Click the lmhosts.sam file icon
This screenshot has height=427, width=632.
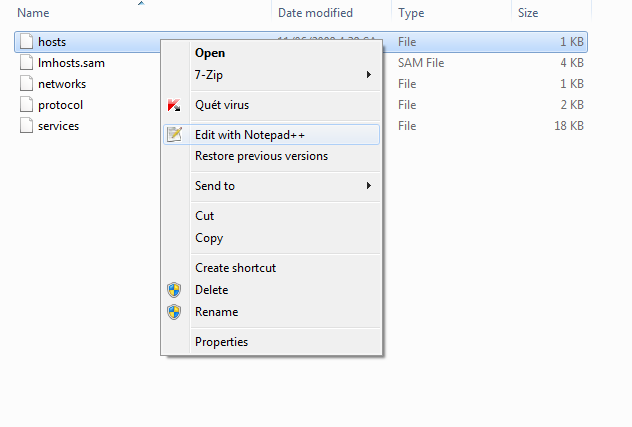[x=25, y=63]
